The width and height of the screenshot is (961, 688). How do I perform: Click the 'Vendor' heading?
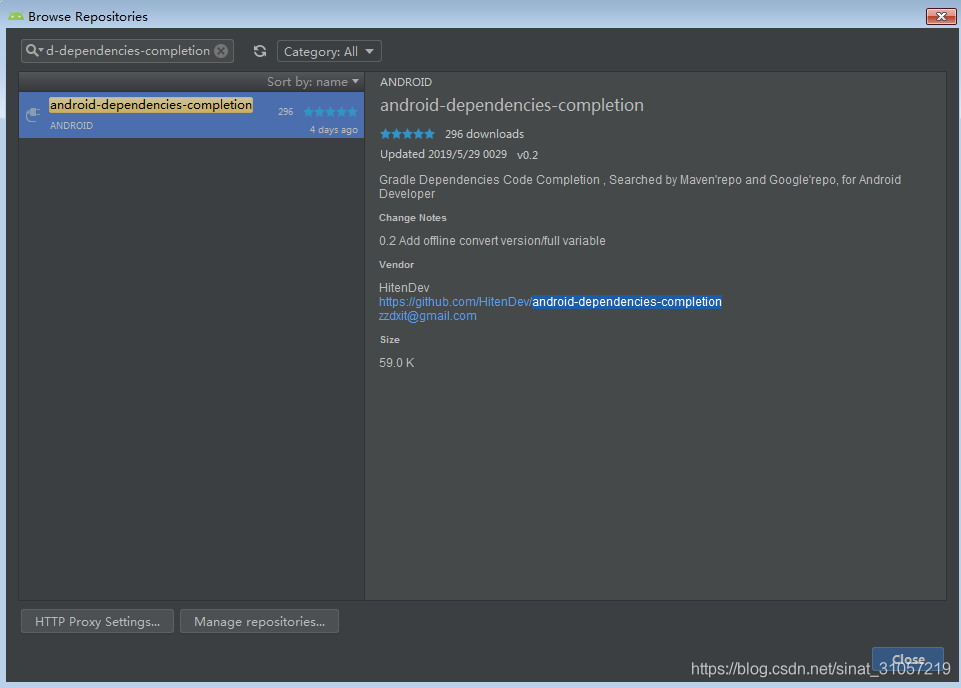click(x=397, y=265)
